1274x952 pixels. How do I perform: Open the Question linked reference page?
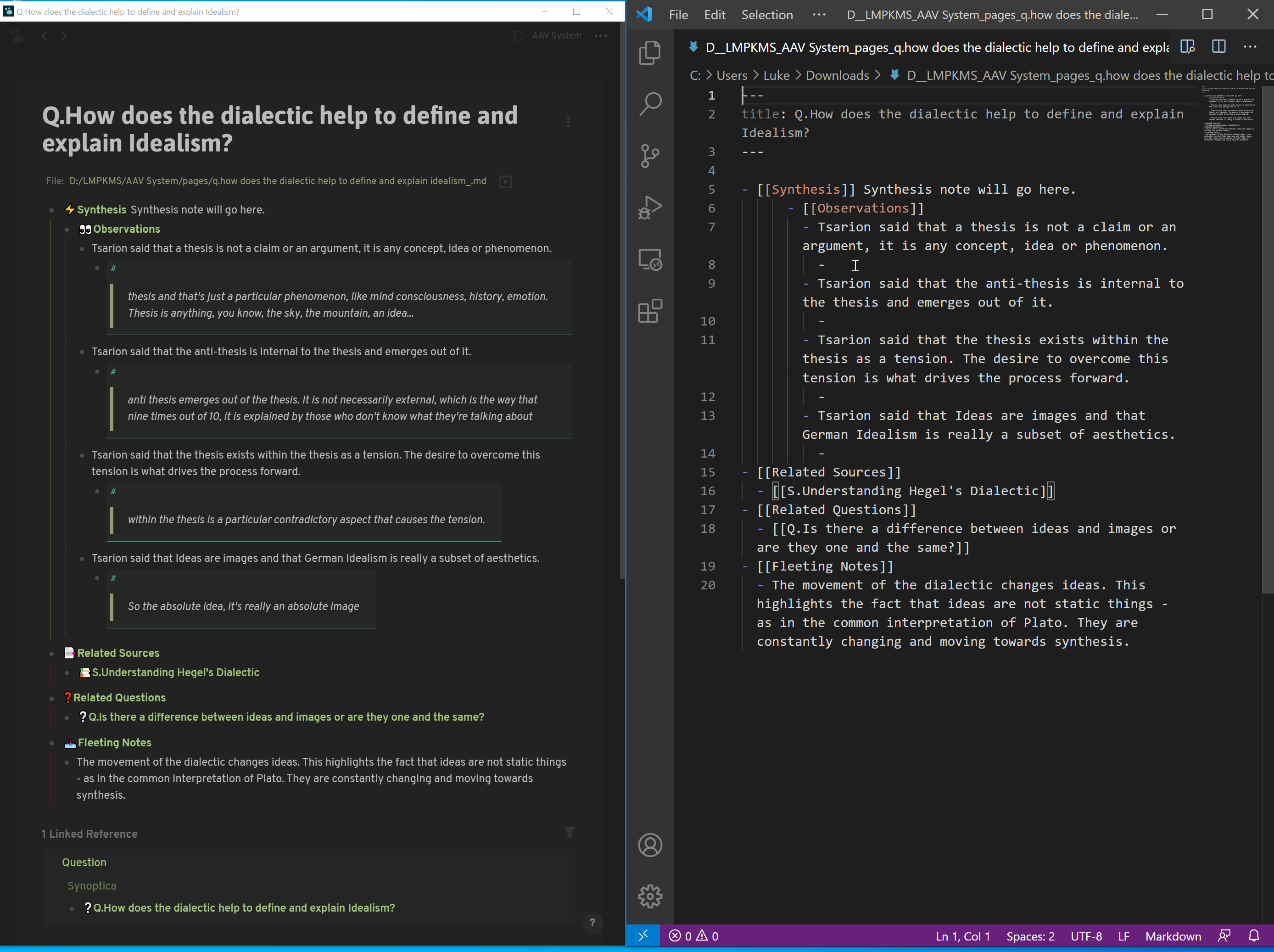[84, 862]
